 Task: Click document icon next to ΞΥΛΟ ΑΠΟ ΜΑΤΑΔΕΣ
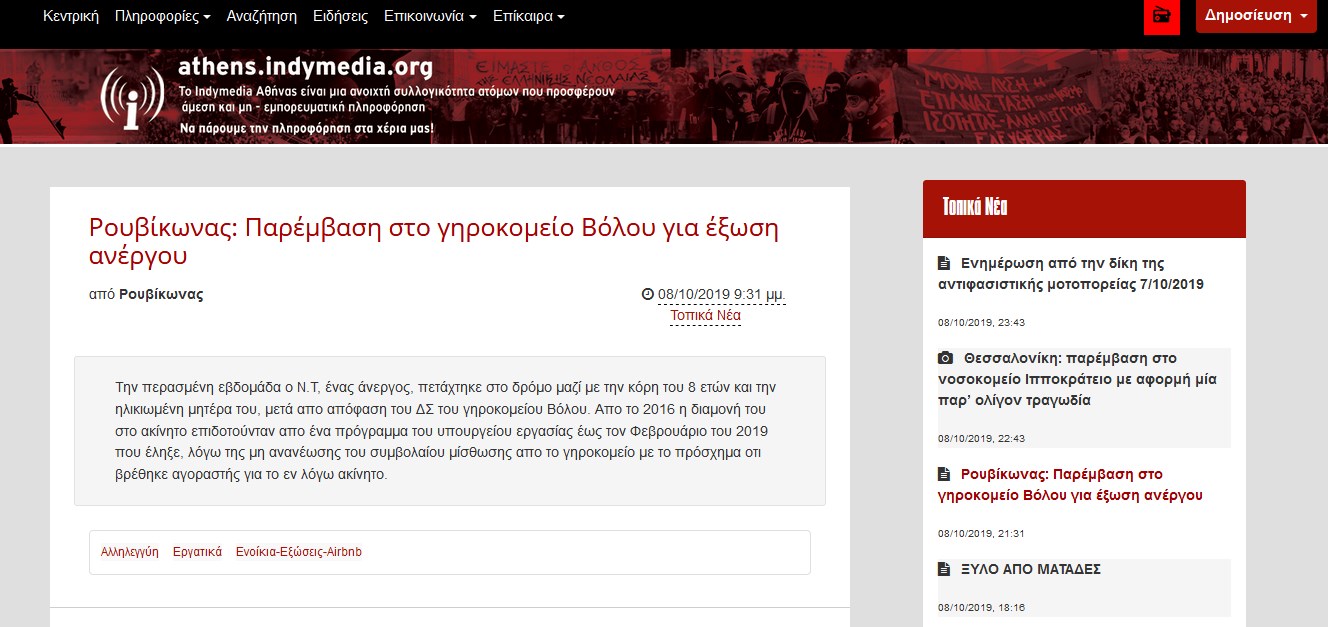click(x=943, y=569)
